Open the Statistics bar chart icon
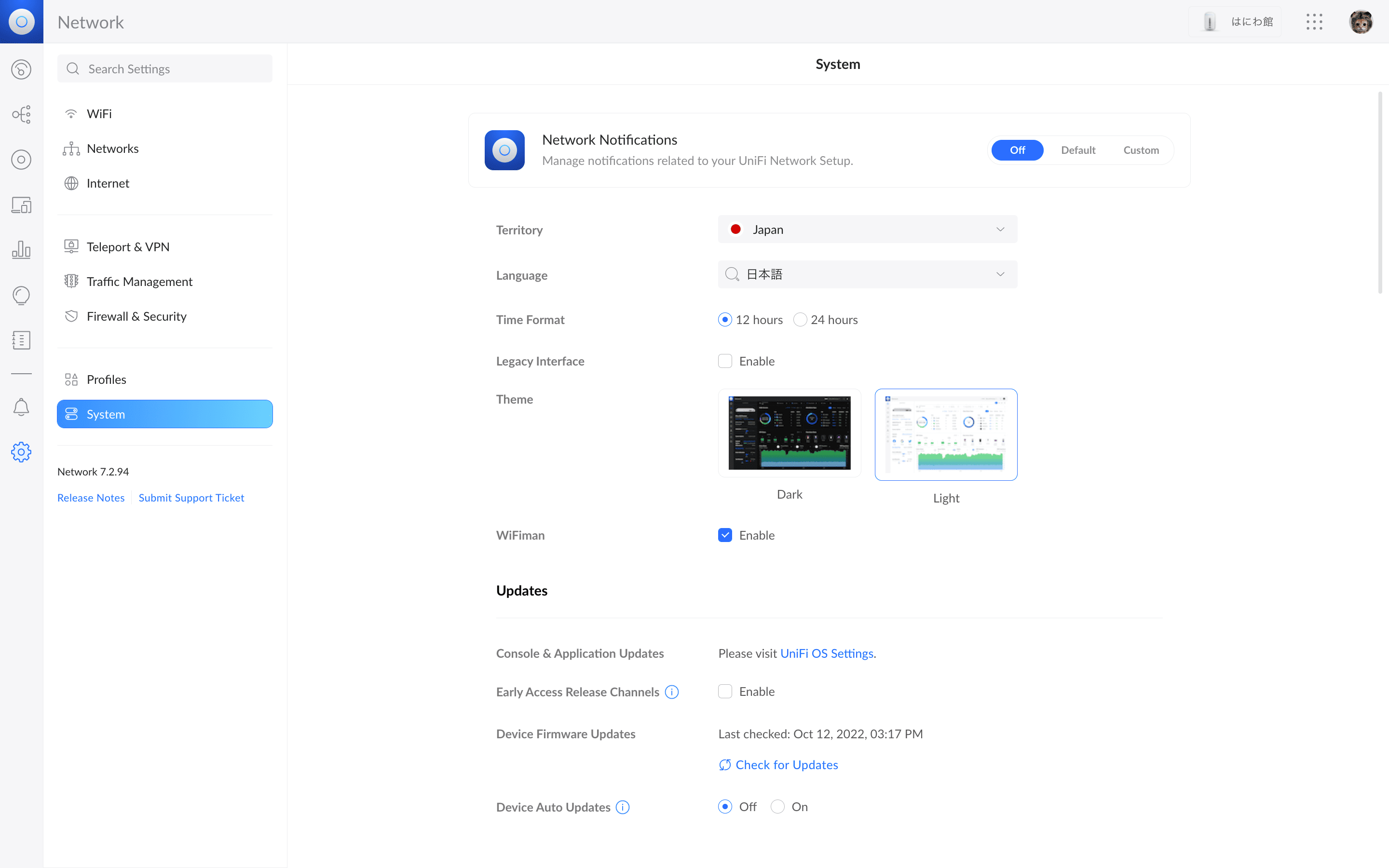 click(21, 250)
